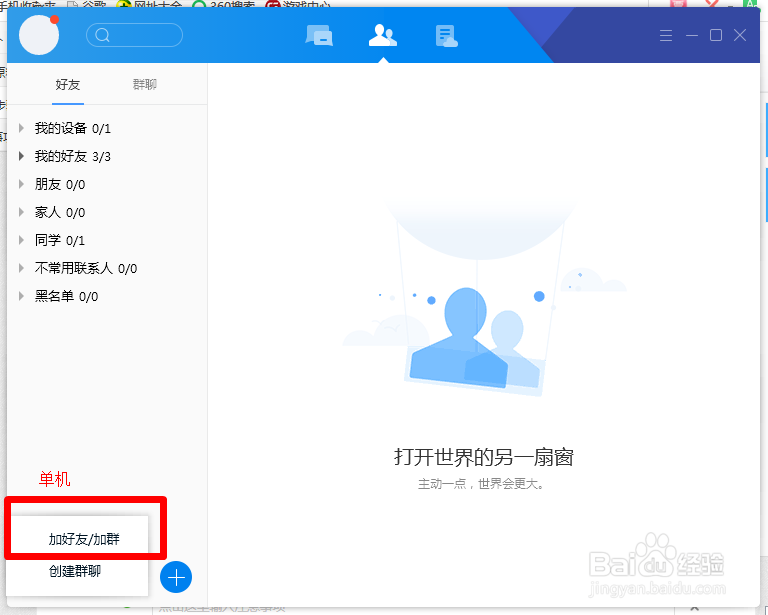Image resolution: width=768 pixels, height=615 pixels.
Task: Maximize the TIM window
Action: click(x=716, y=35)
